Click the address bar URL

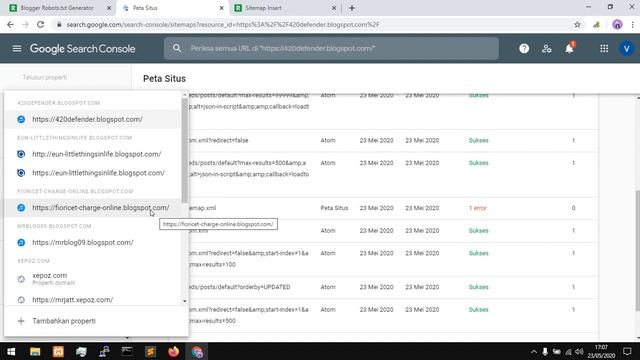pos(223,24)
